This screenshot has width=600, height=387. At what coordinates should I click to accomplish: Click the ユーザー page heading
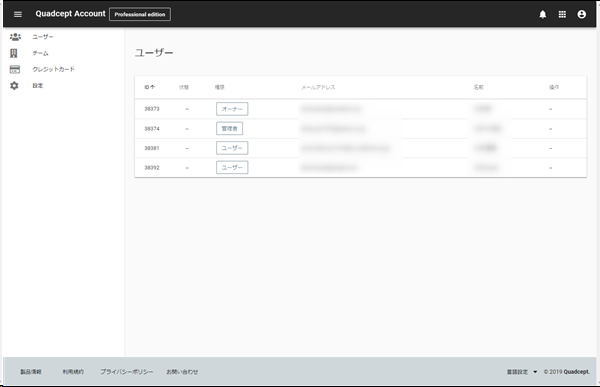154,52
